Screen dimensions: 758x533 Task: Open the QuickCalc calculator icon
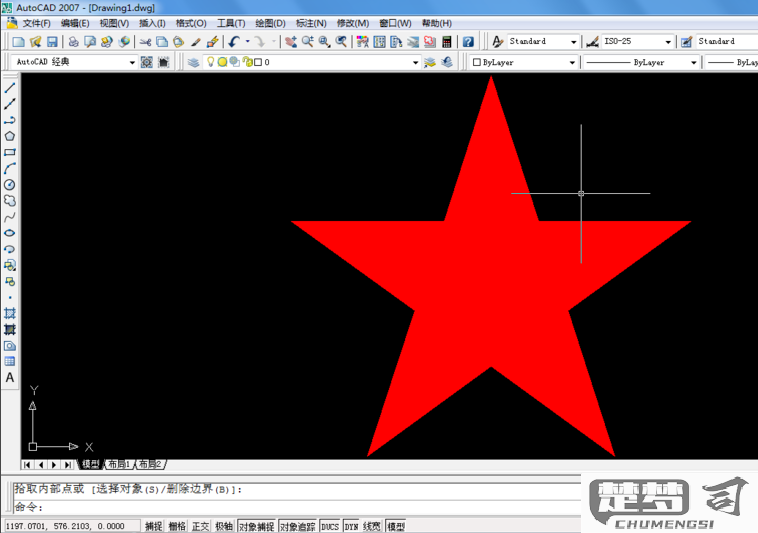click(x=447, y=42)
